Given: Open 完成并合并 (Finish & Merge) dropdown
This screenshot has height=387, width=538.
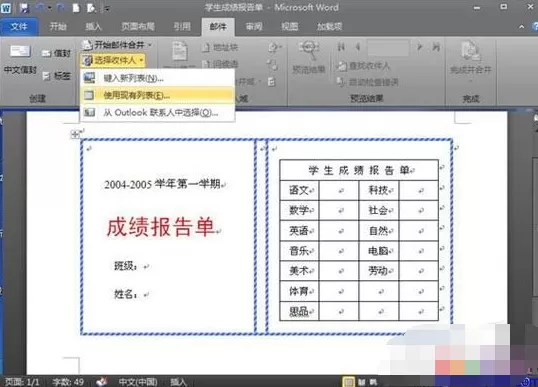Looking at the screenshot, I should (470, 61).
